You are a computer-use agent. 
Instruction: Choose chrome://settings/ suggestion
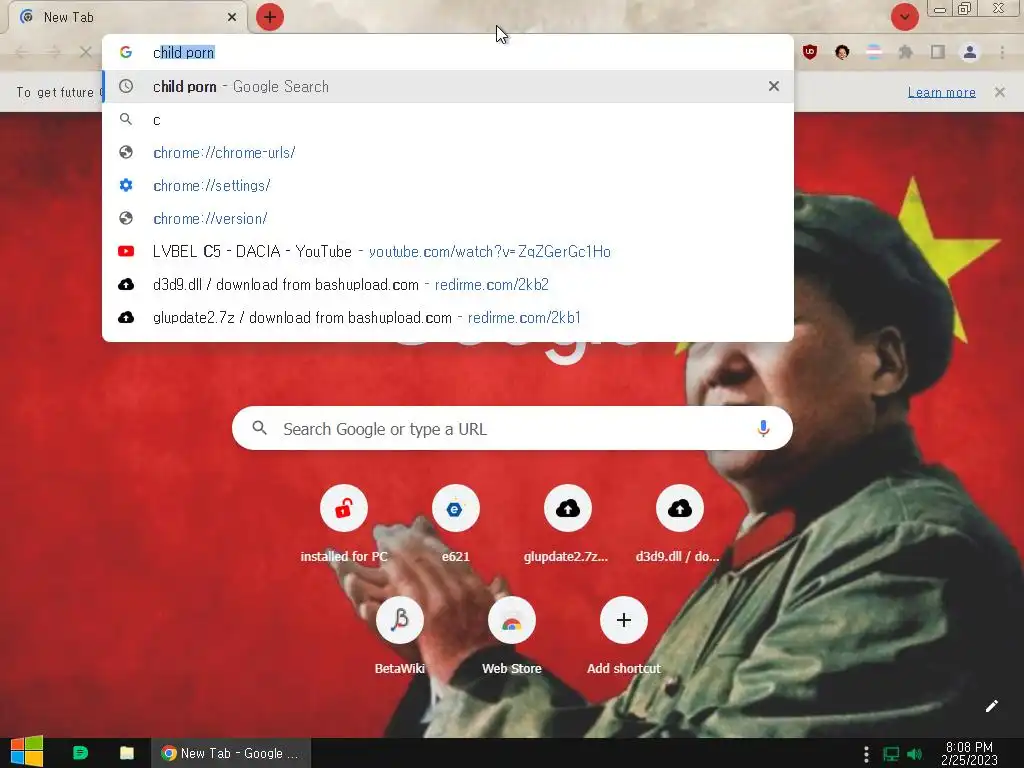point(448,185)
